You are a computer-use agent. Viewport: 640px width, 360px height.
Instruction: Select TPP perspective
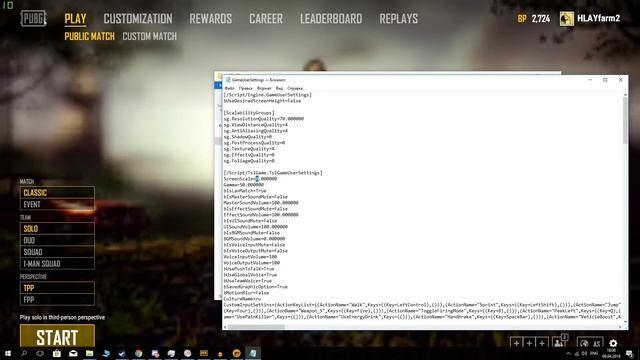(x=57, y=288)
